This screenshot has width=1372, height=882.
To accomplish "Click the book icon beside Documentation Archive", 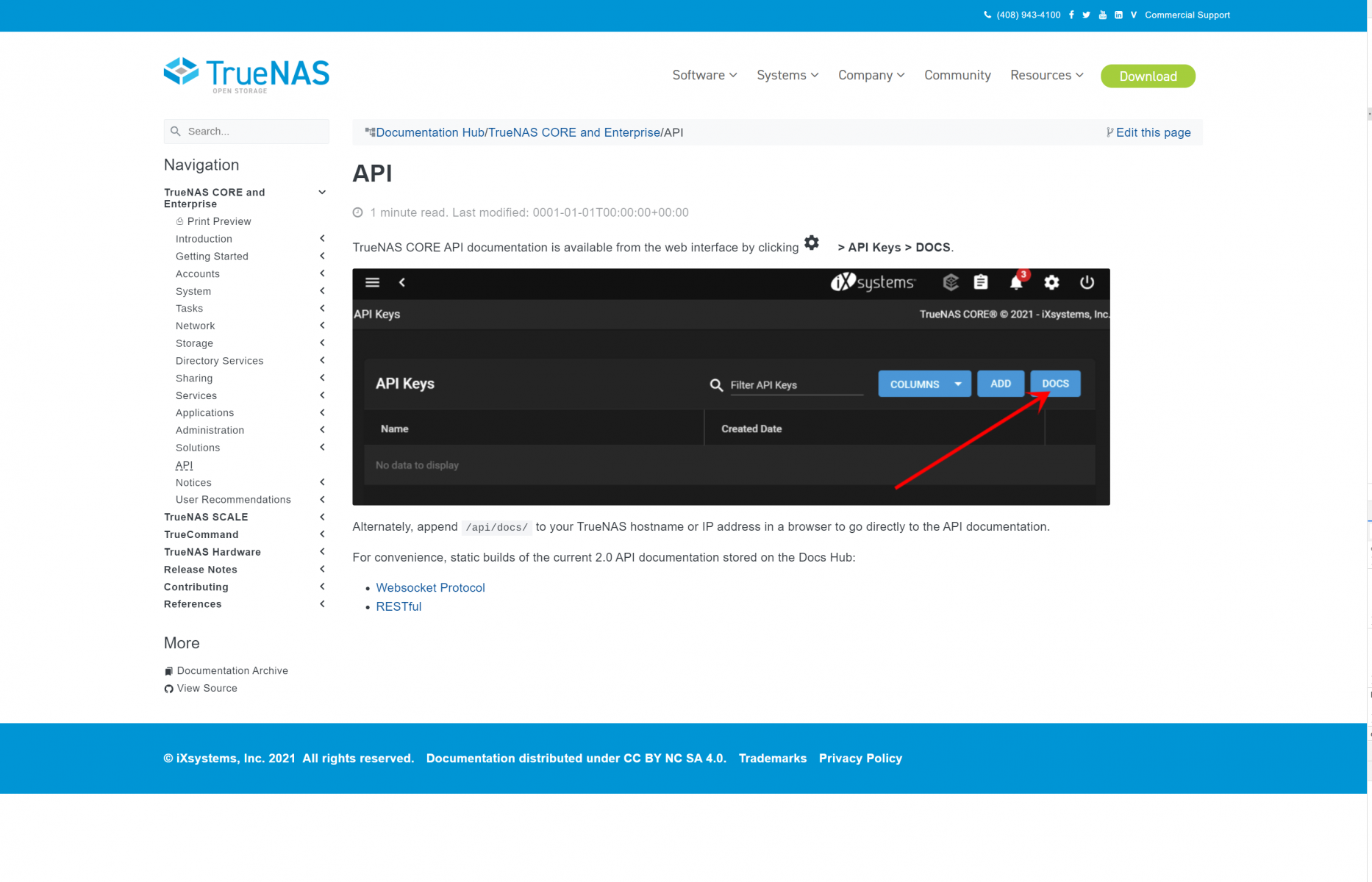I will point(168,671).
